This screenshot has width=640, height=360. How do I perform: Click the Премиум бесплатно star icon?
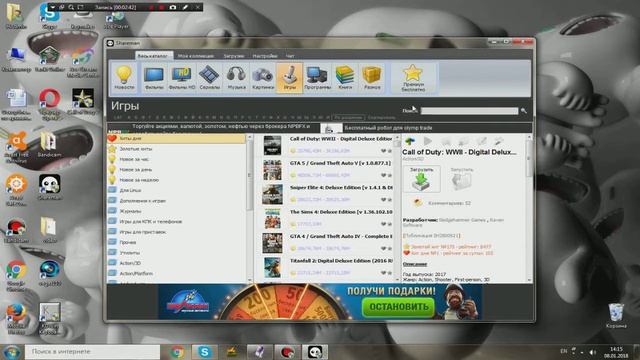(413, 78)
